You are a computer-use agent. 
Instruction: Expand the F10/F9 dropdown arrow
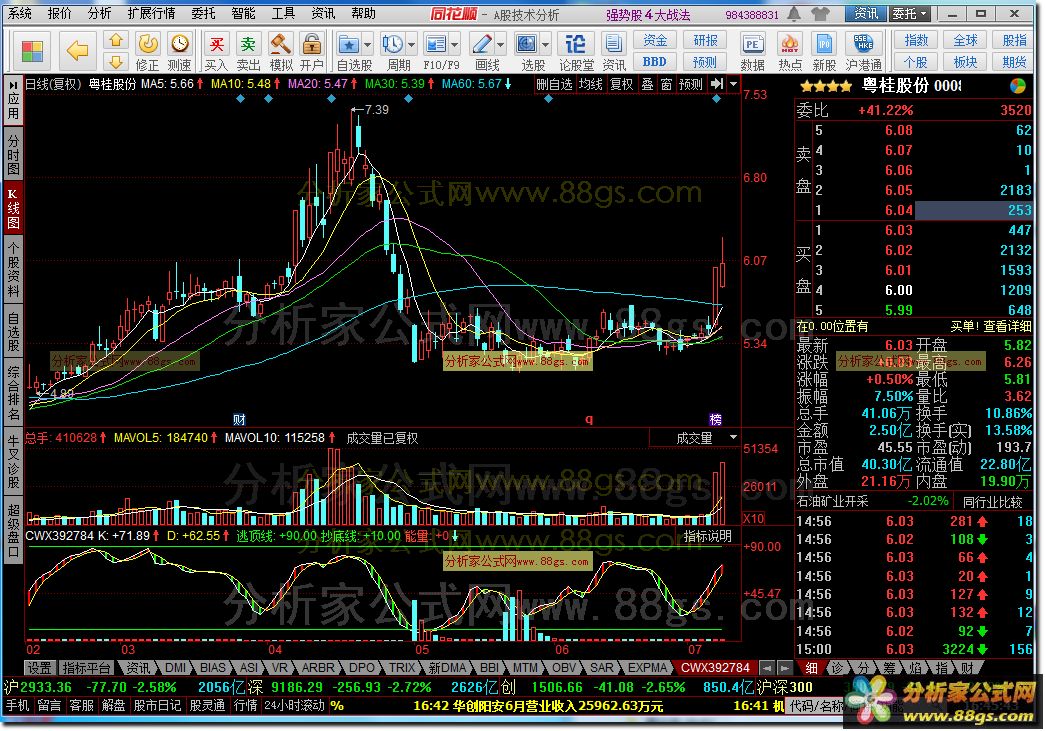[455, 45]
